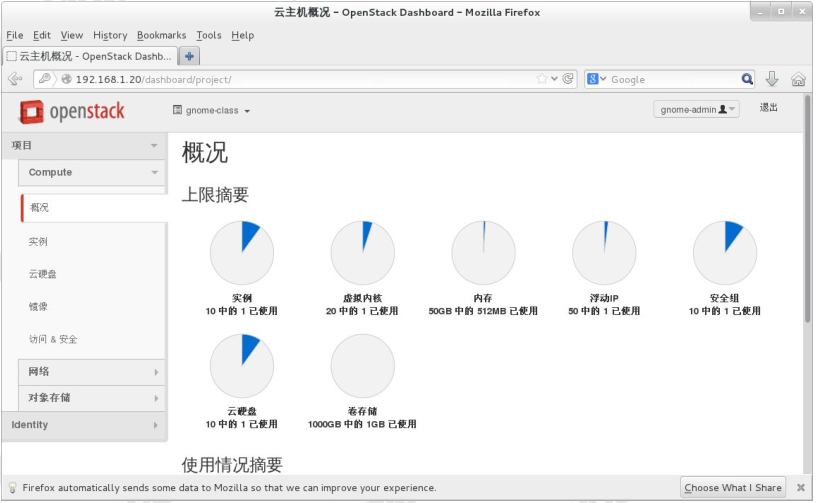This screenshot has width=816, height=503.
Task: Click the 云硬盘 usage pie chart
Action: click(x=242, y=366)
